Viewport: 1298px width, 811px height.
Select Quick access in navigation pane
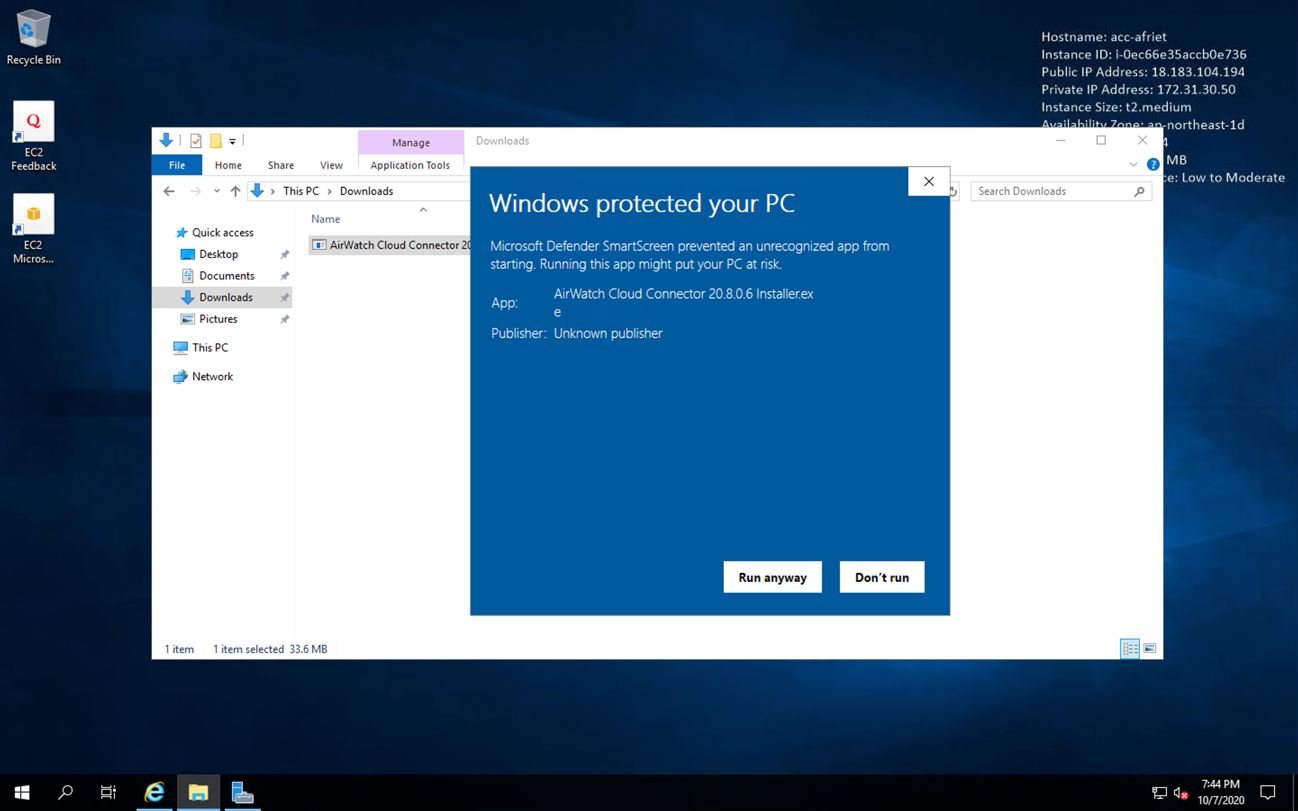coord(222,232)
